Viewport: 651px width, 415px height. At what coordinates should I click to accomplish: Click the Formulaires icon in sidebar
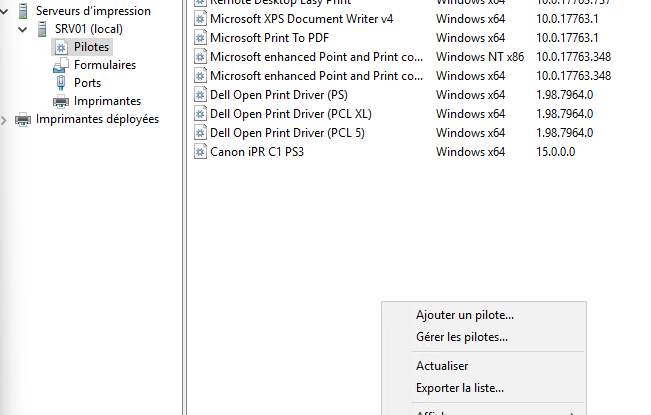[60, 65]
